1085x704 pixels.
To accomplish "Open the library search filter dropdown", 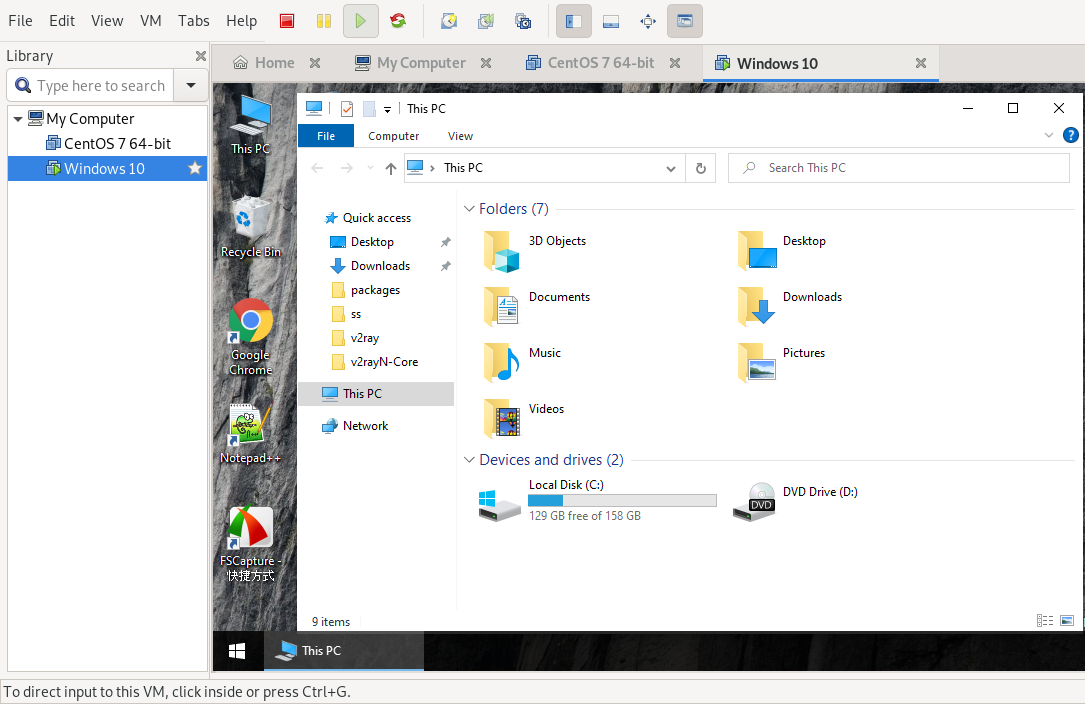I will pos(191,85).
